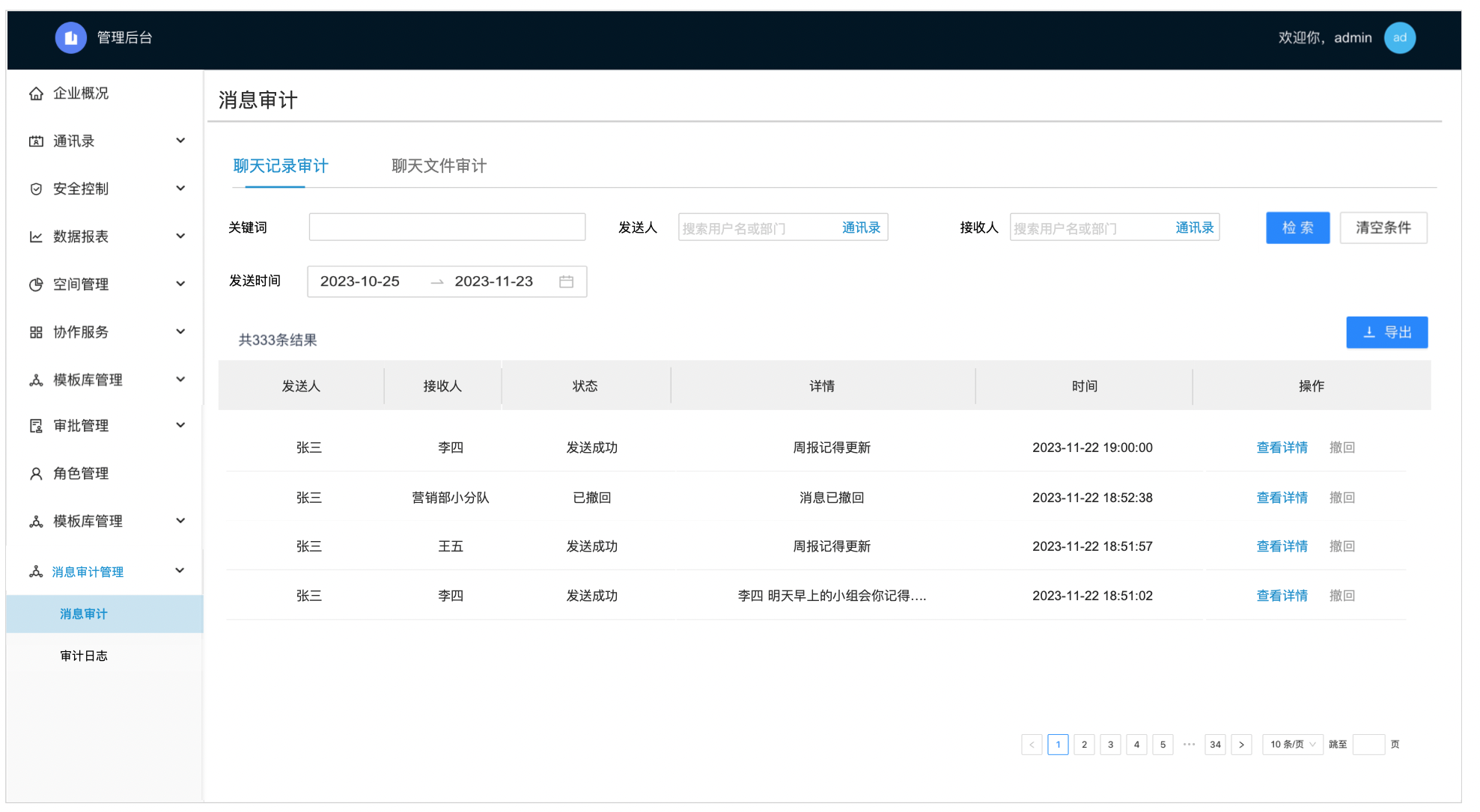Switch to 聊天记录审计 tab
Screen dimensions: 1480x812
click(281, 166)
